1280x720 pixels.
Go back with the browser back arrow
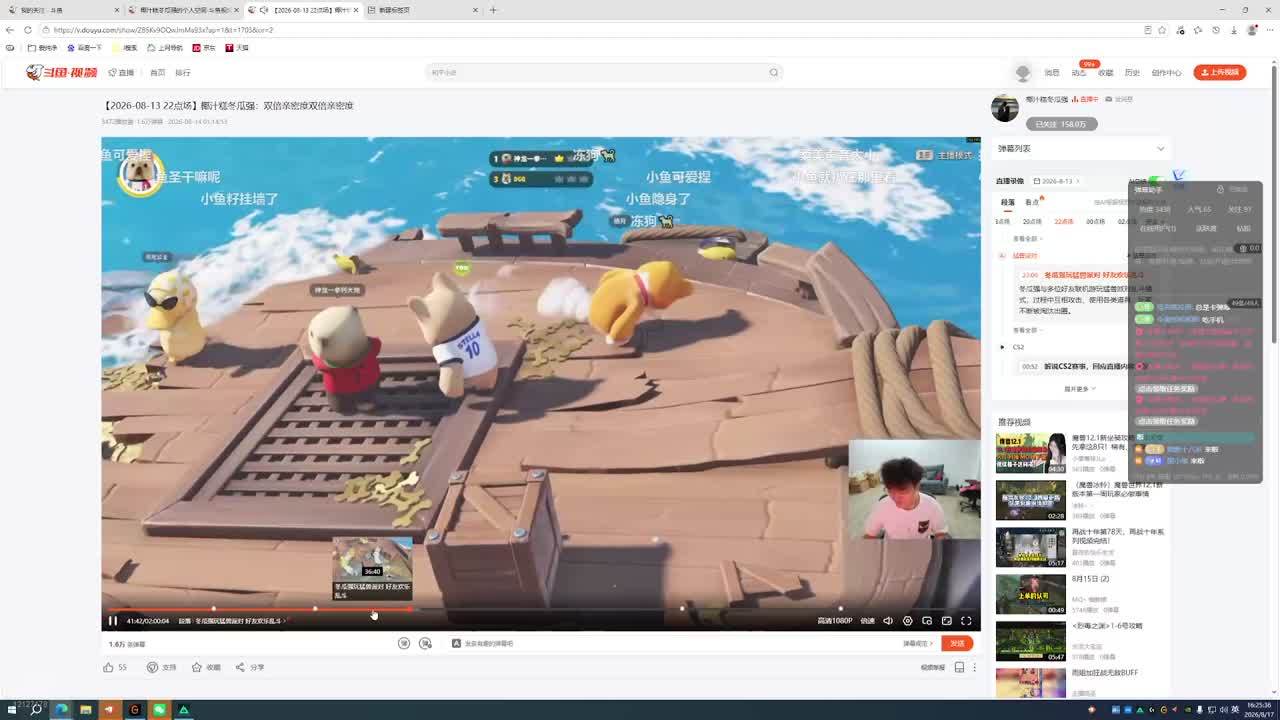click(10, 30)
